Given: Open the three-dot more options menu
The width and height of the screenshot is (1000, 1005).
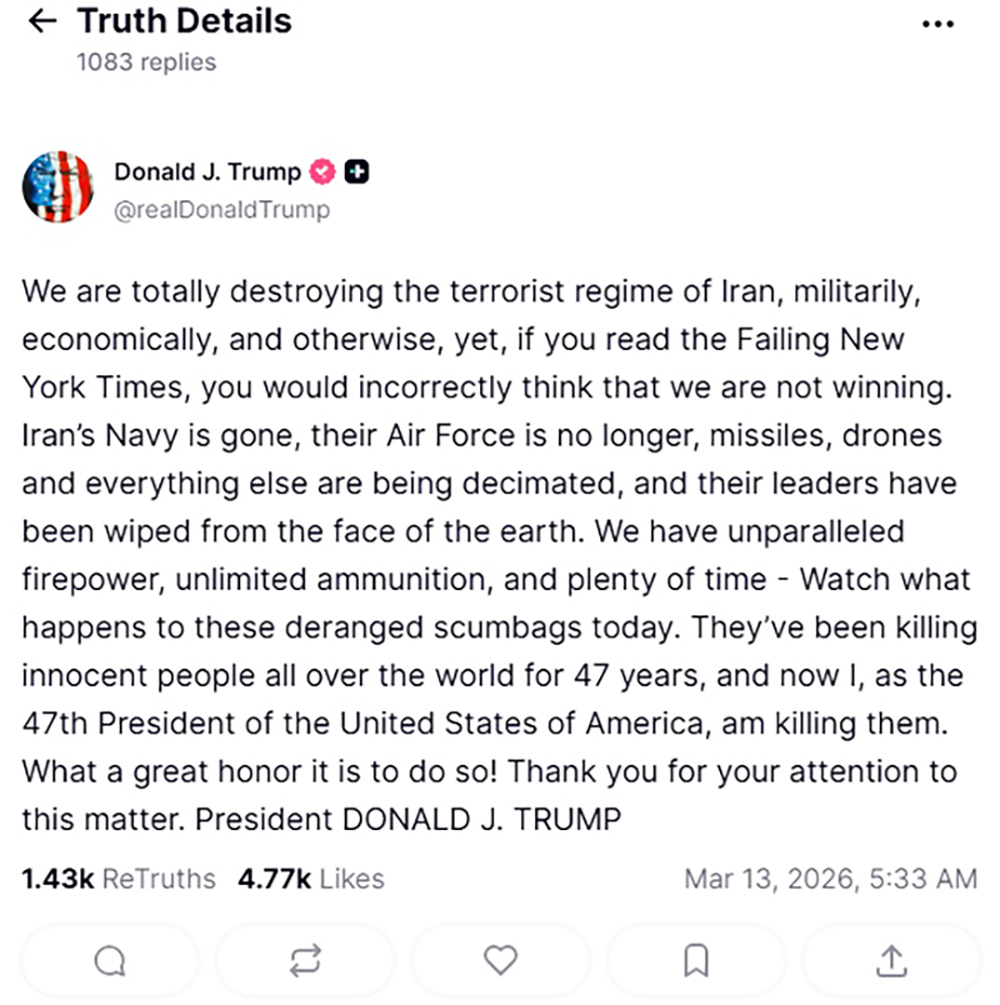Looking at the screenshot, I should tap(937, 24).
